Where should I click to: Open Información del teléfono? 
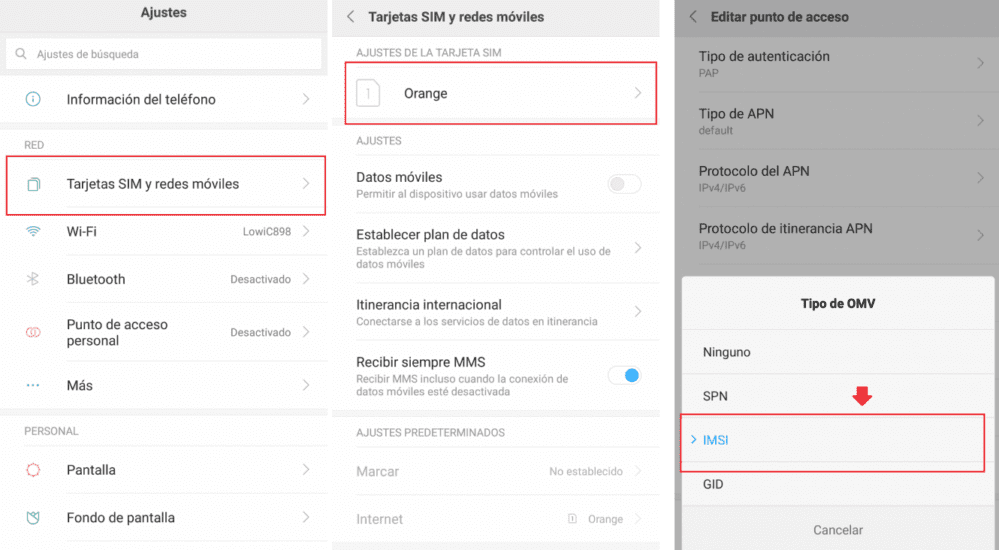pos(164,99)
